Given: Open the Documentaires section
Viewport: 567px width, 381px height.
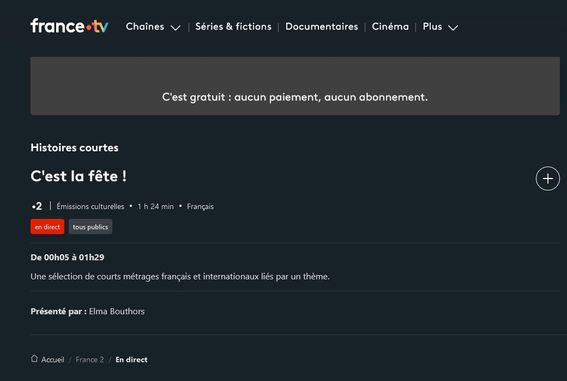Looking at the screenshot, I should 321,27.
